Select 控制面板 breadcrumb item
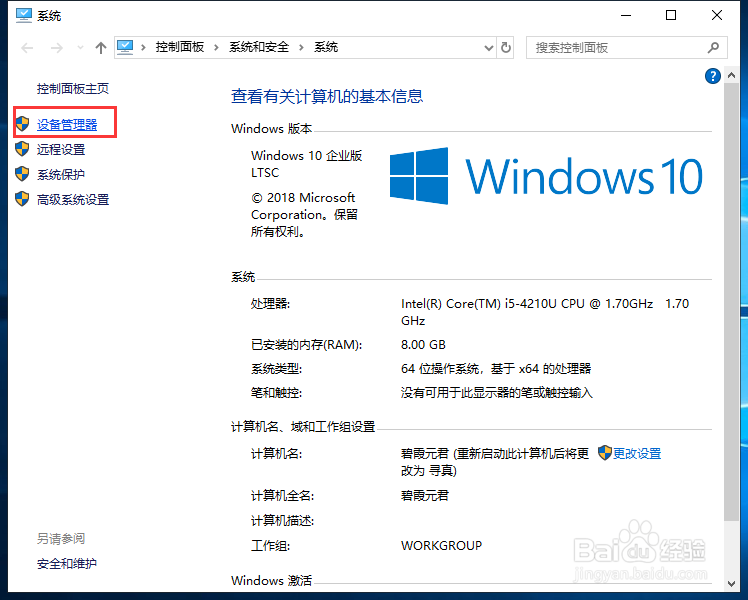748x600 pixels. (x=180, y=47)
